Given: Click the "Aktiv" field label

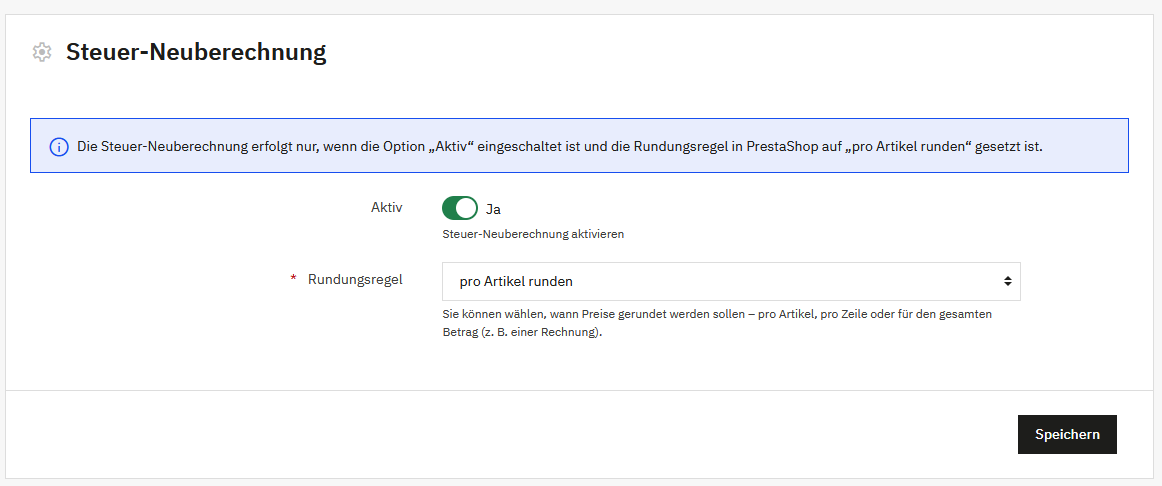Looking at the screenshot, I should tap(386, 207).
